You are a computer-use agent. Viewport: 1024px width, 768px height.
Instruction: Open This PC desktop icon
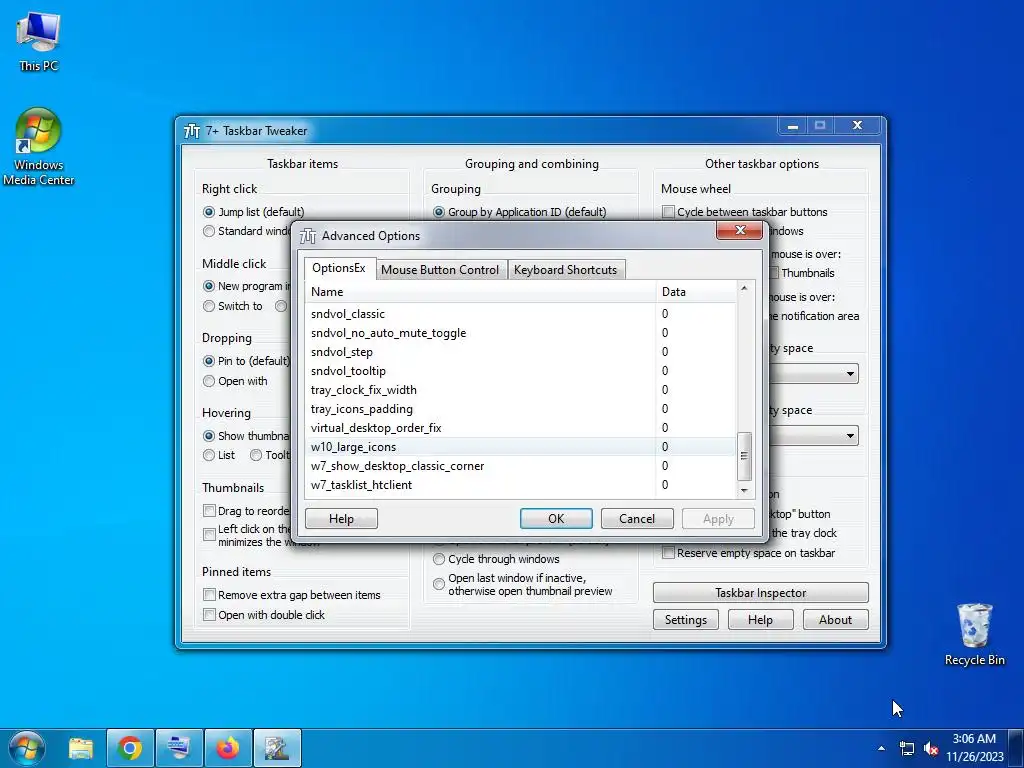(38, 40)
